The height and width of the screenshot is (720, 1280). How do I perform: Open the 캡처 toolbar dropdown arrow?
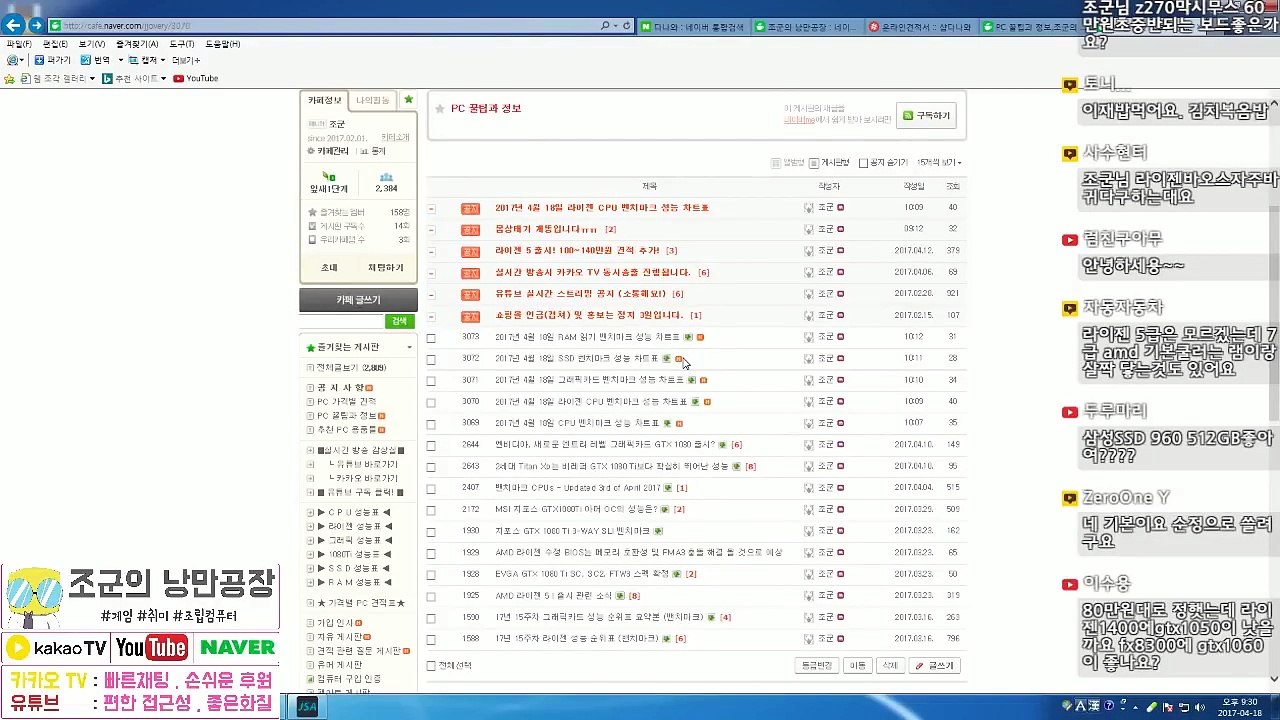[x=163, y=60]
